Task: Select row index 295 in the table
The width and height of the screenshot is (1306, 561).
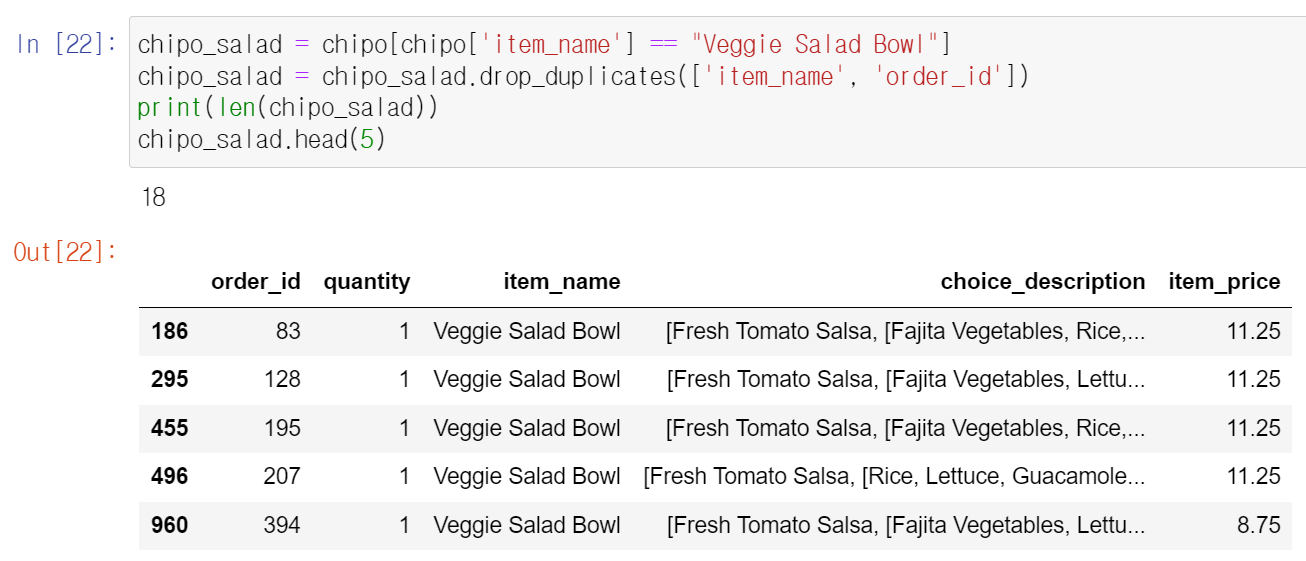Action: (169, 380)
